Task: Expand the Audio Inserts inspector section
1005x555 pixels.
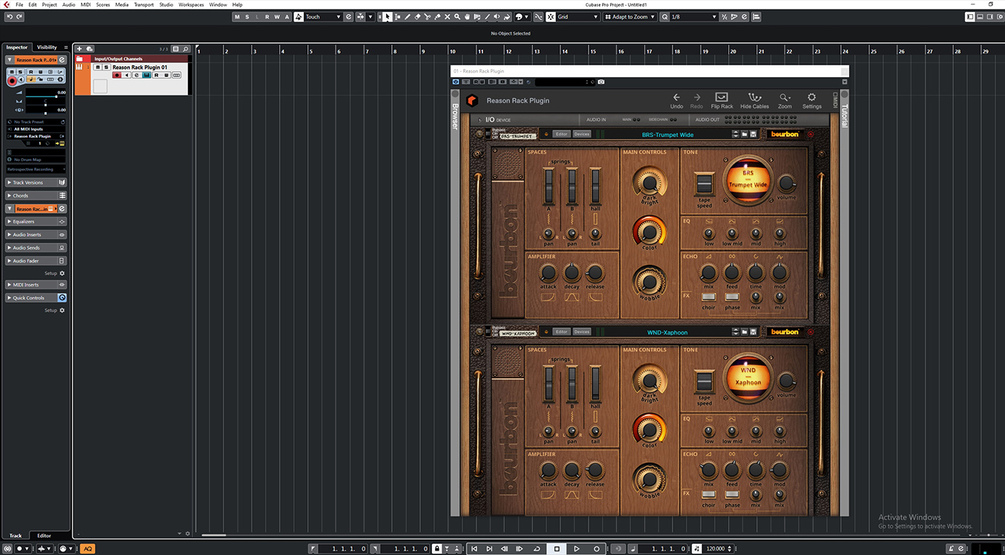Action: point(36,235)
